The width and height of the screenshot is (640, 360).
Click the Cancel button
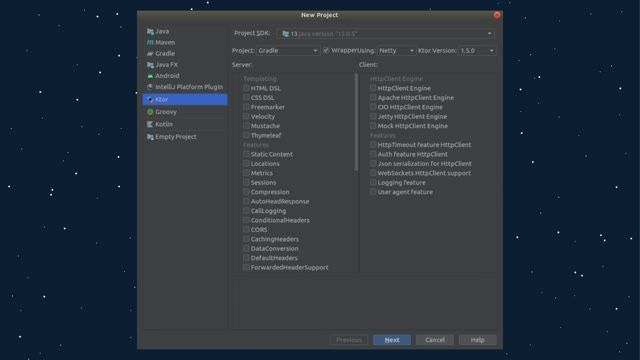(435, 340)
